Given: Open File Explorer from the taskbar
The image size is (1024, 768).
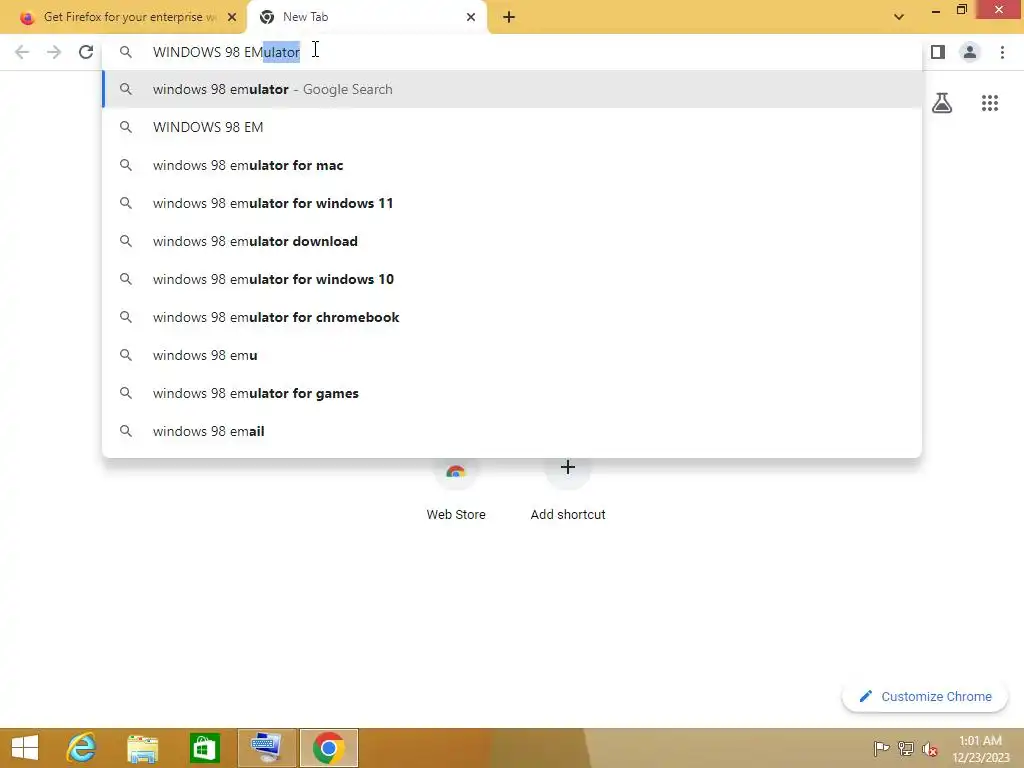Looking at the screenshot, I should [x=142, y=748].
